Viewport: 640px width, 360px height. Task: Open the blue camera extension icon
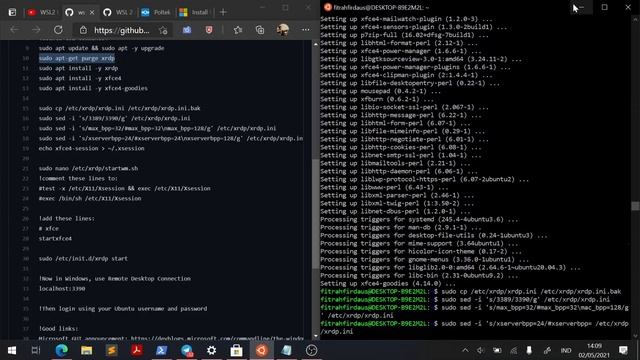[x=187, y=30]
